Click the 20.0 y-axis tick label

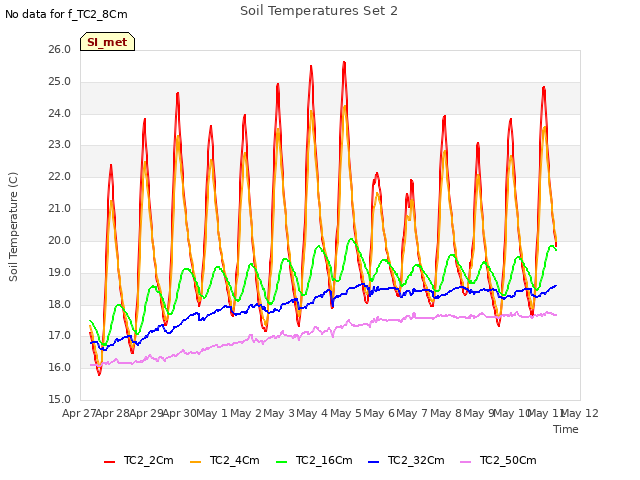(x=60, y=240)
